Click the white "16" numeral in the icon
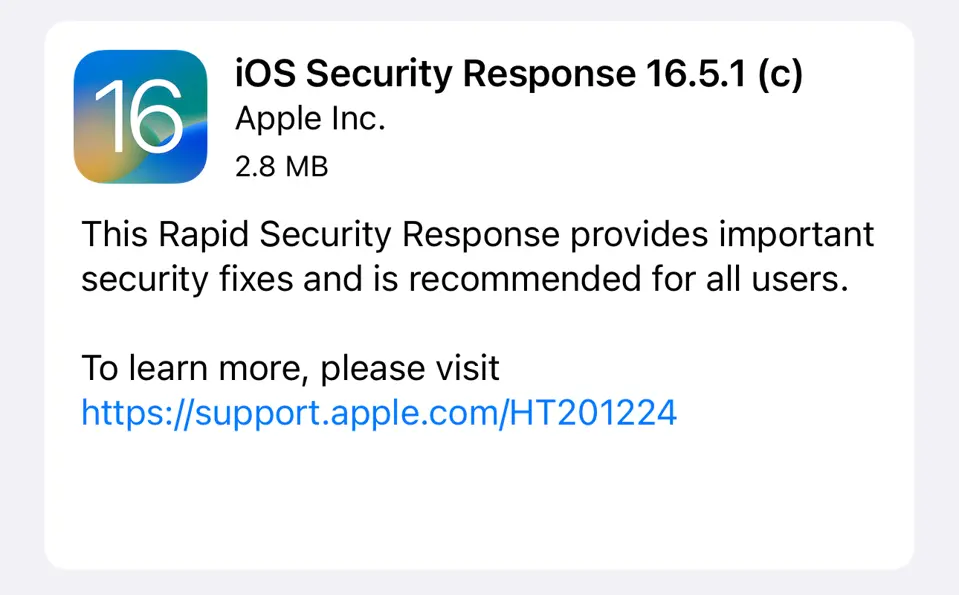Screen dimensions: 959x595 [138, 118]
